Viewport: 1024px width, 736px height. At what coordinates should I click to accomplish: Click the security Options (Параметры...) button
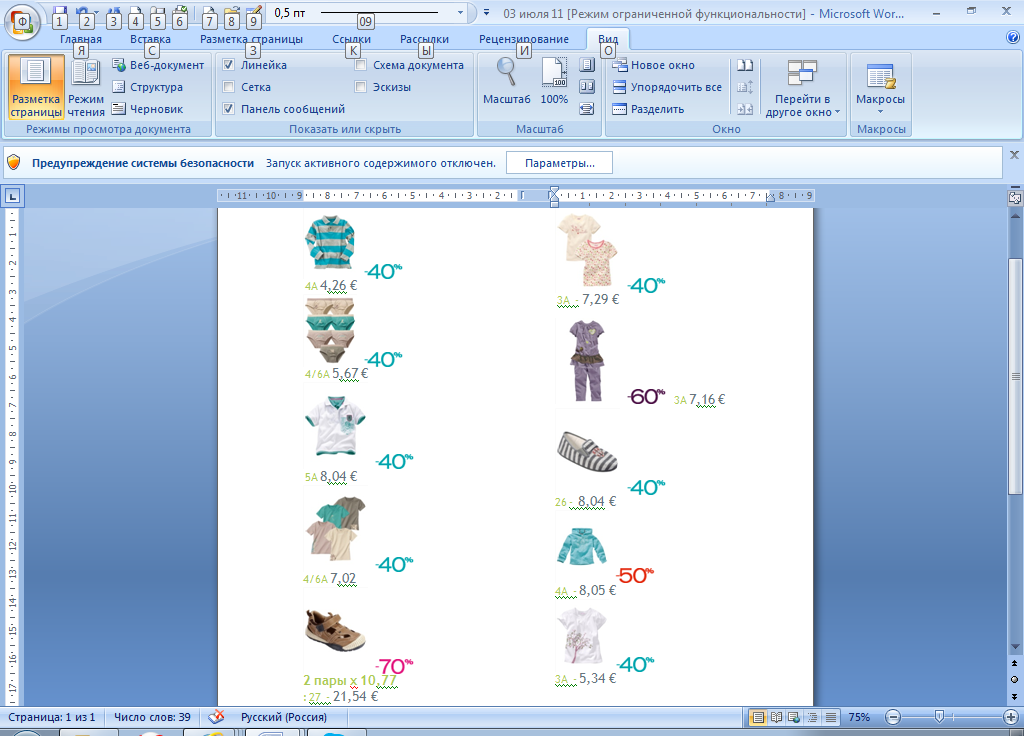[x=559, y=163]
